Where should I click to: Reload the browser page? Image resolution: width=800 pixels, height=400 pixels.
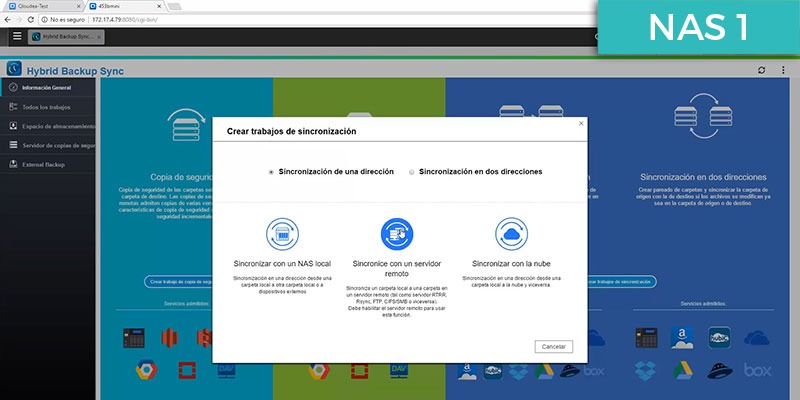click(x=31, y=19)
